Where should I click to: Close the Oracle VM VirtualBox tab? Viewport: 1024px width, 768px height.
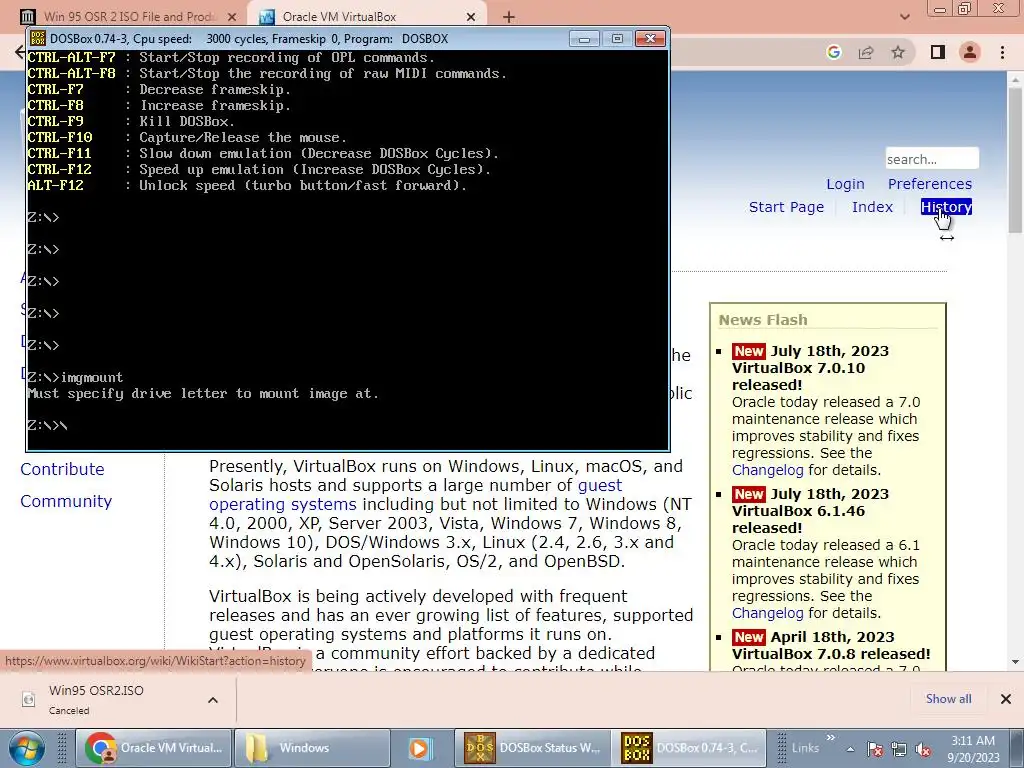pyautogui.click(x=471, y=17)
